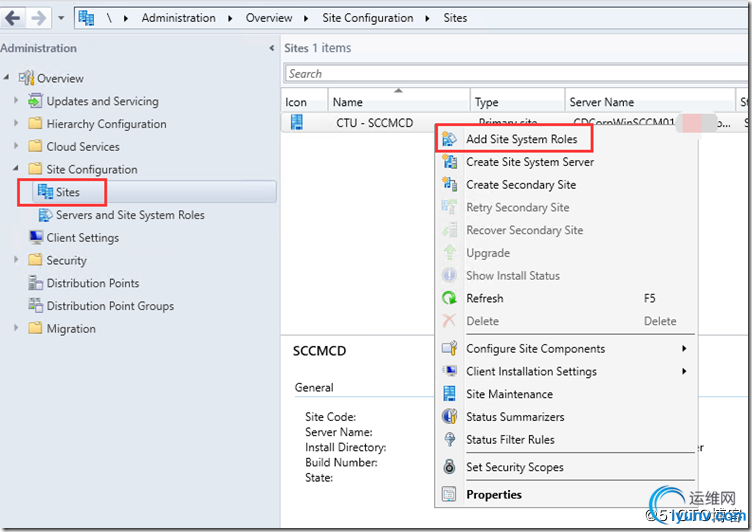Click the Updates and Servicing icon
The image size is (752, 532).
coord(35,101)
